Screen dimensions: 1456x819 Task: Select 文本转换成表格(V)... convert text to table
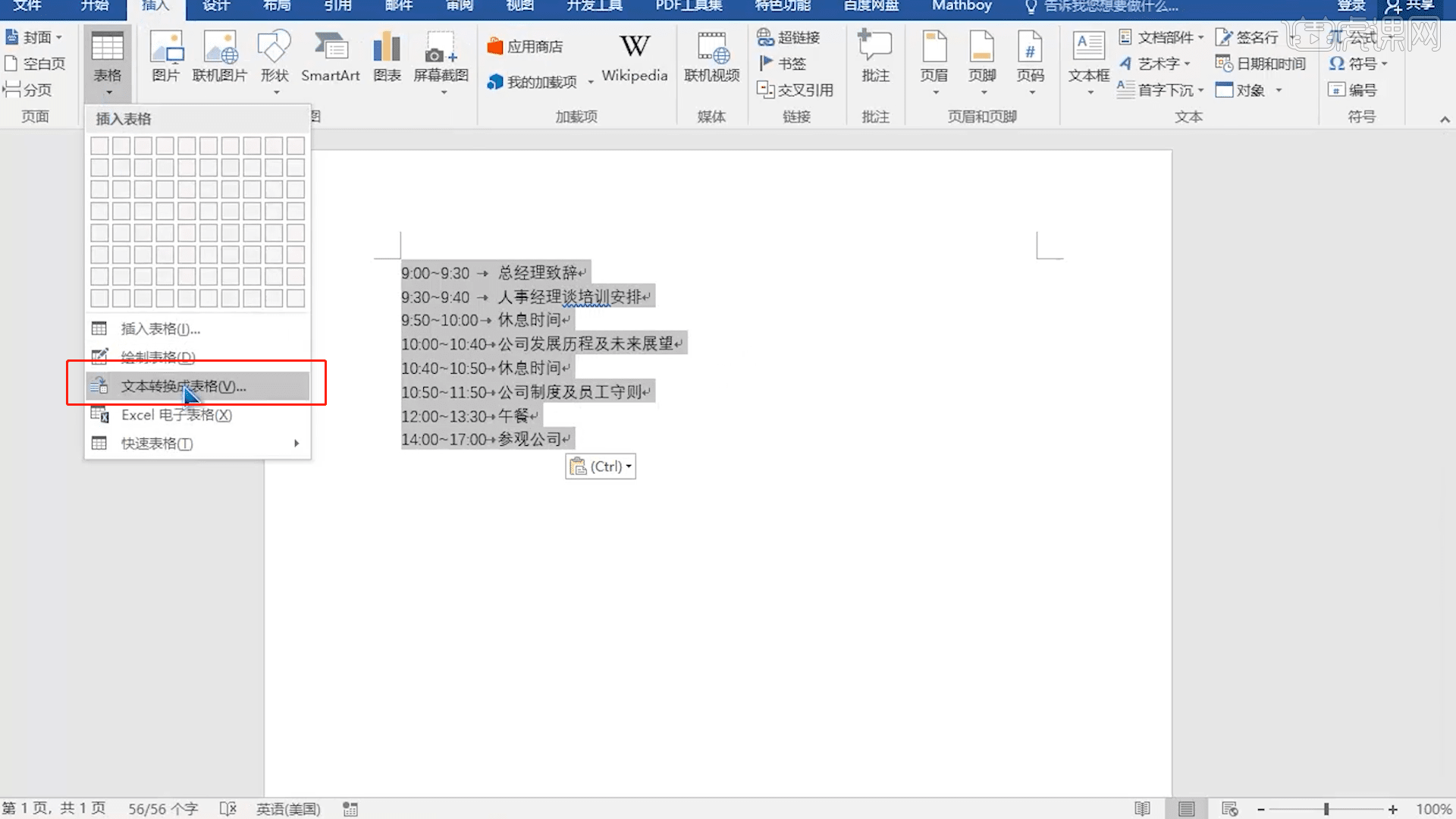tap(197, 386)
